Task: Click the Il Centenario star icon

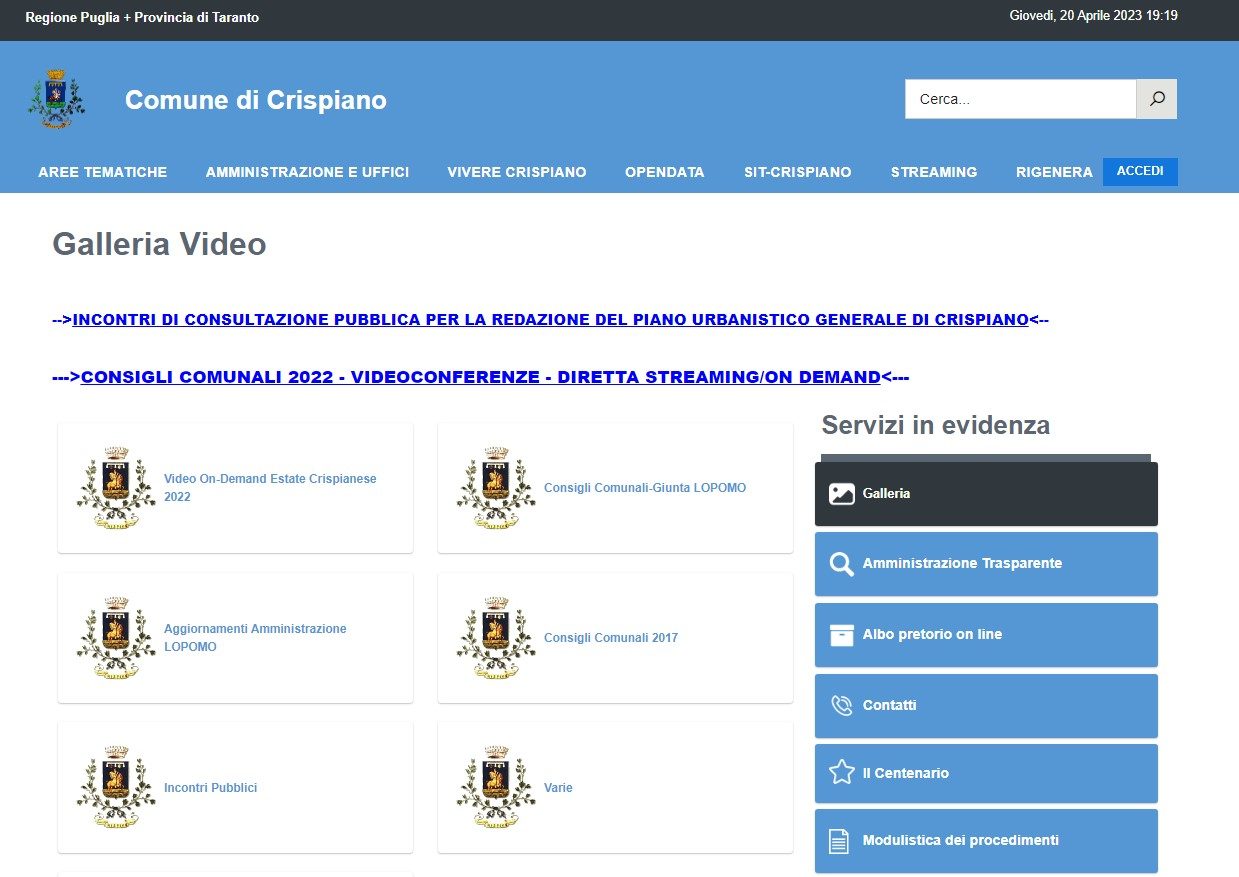Action: pos(842,773)
